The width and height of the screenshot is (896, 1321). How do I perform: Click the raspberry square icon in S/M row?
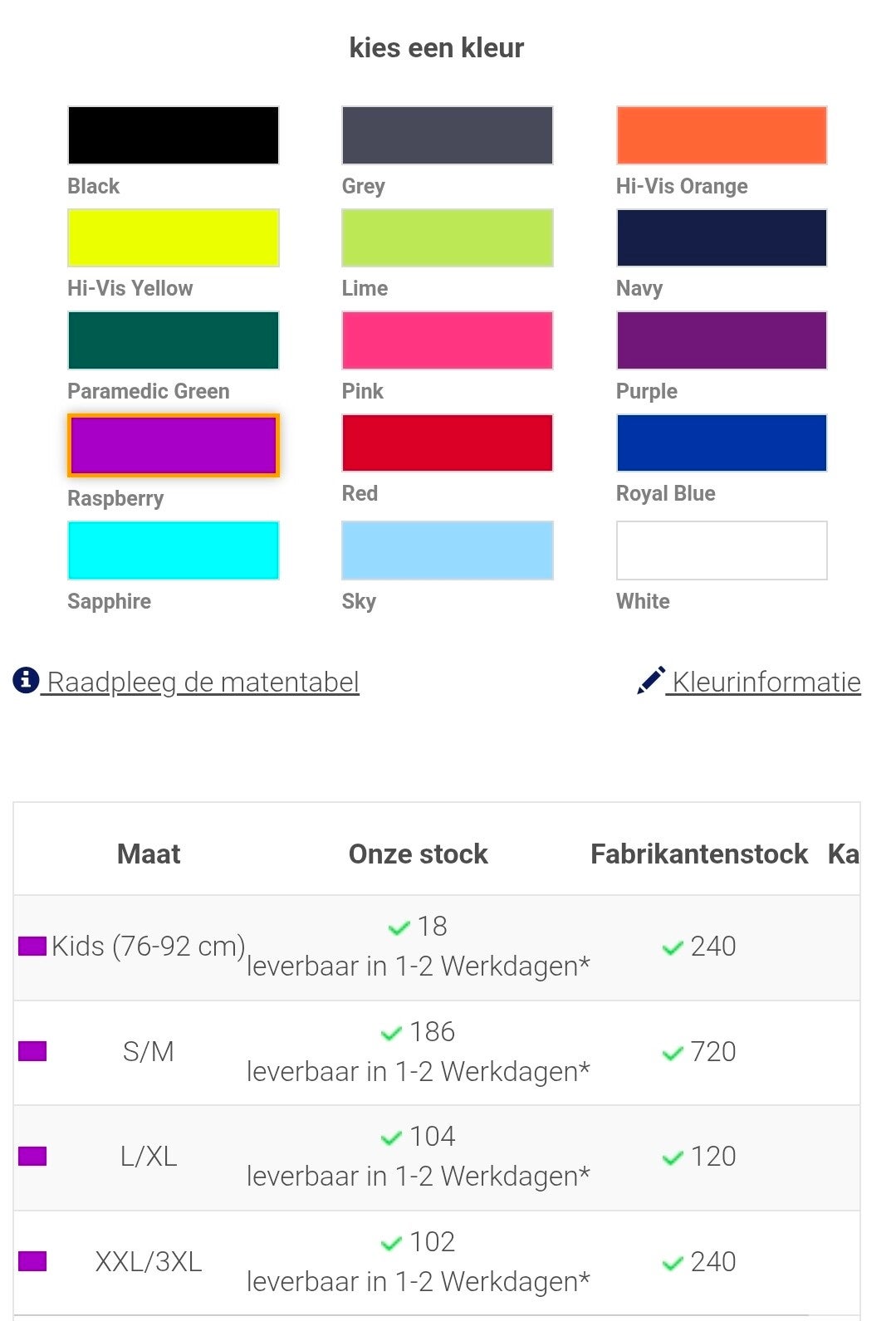click(x=32, y=1051)
